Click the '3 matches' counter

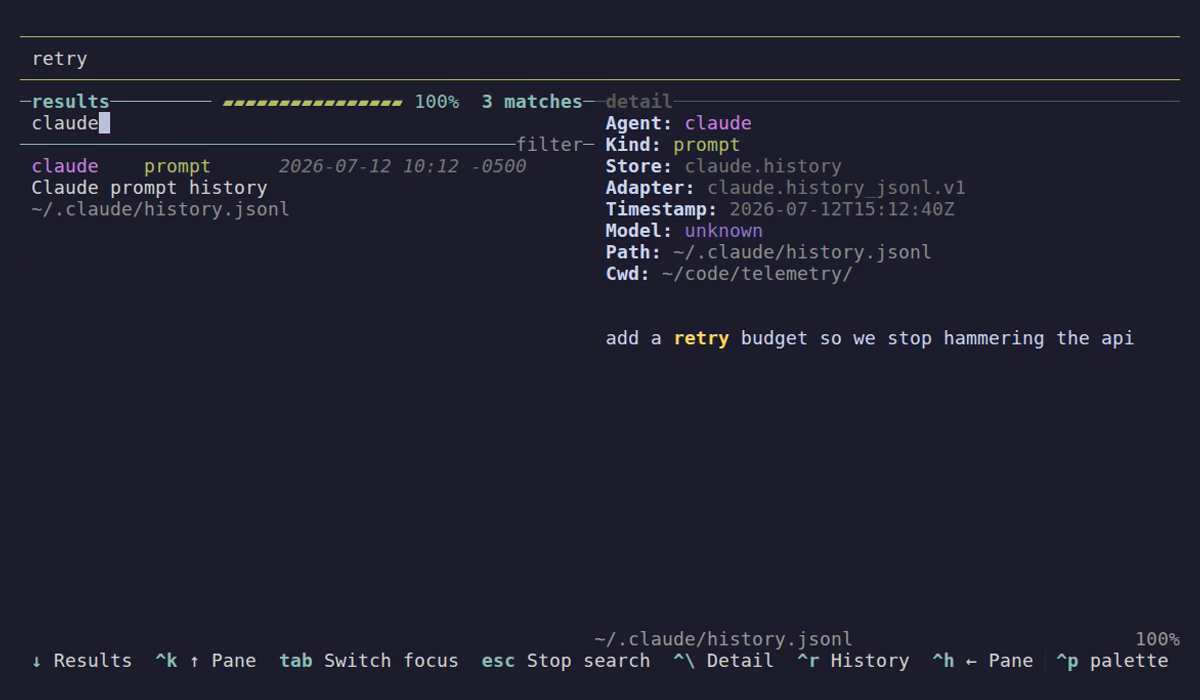click(531, 101)
